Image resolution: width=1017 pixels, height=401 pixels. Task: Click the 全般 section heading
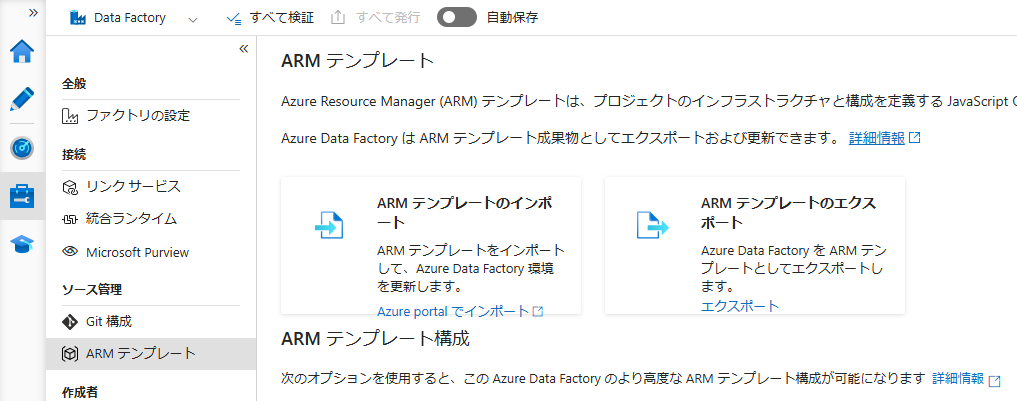(x=74, y=84)
